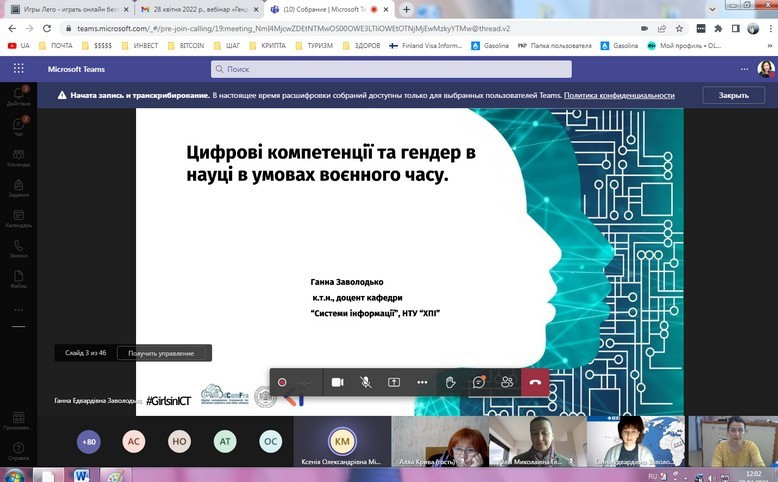
Task: Open Apps (Приложения) in the sidebar
Action: click(18, 420)
